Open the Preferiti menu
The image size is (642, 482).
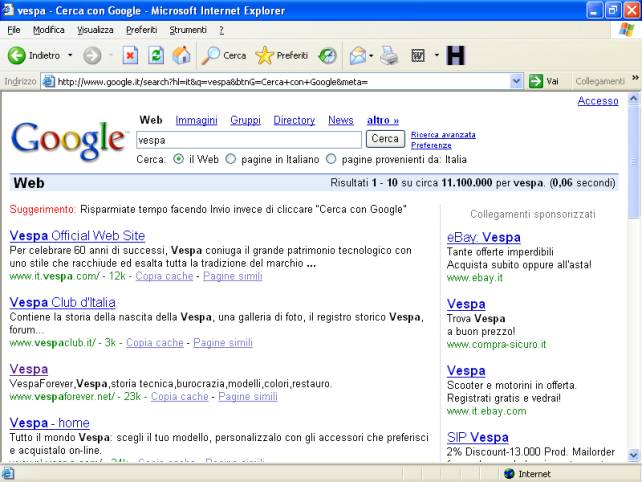point(142,30)
